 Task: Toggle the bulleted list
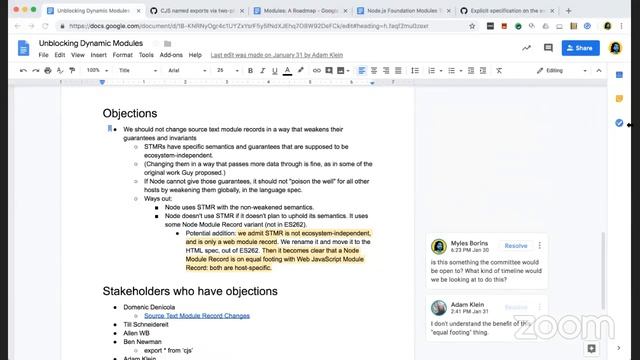pos(451,71)
